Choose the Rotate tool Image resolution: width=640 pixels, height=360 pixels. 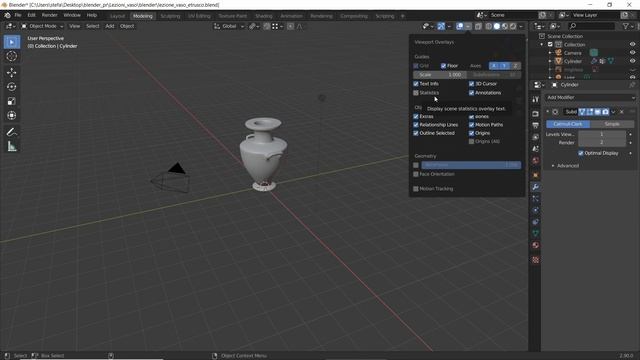click(x=12, y=87)
